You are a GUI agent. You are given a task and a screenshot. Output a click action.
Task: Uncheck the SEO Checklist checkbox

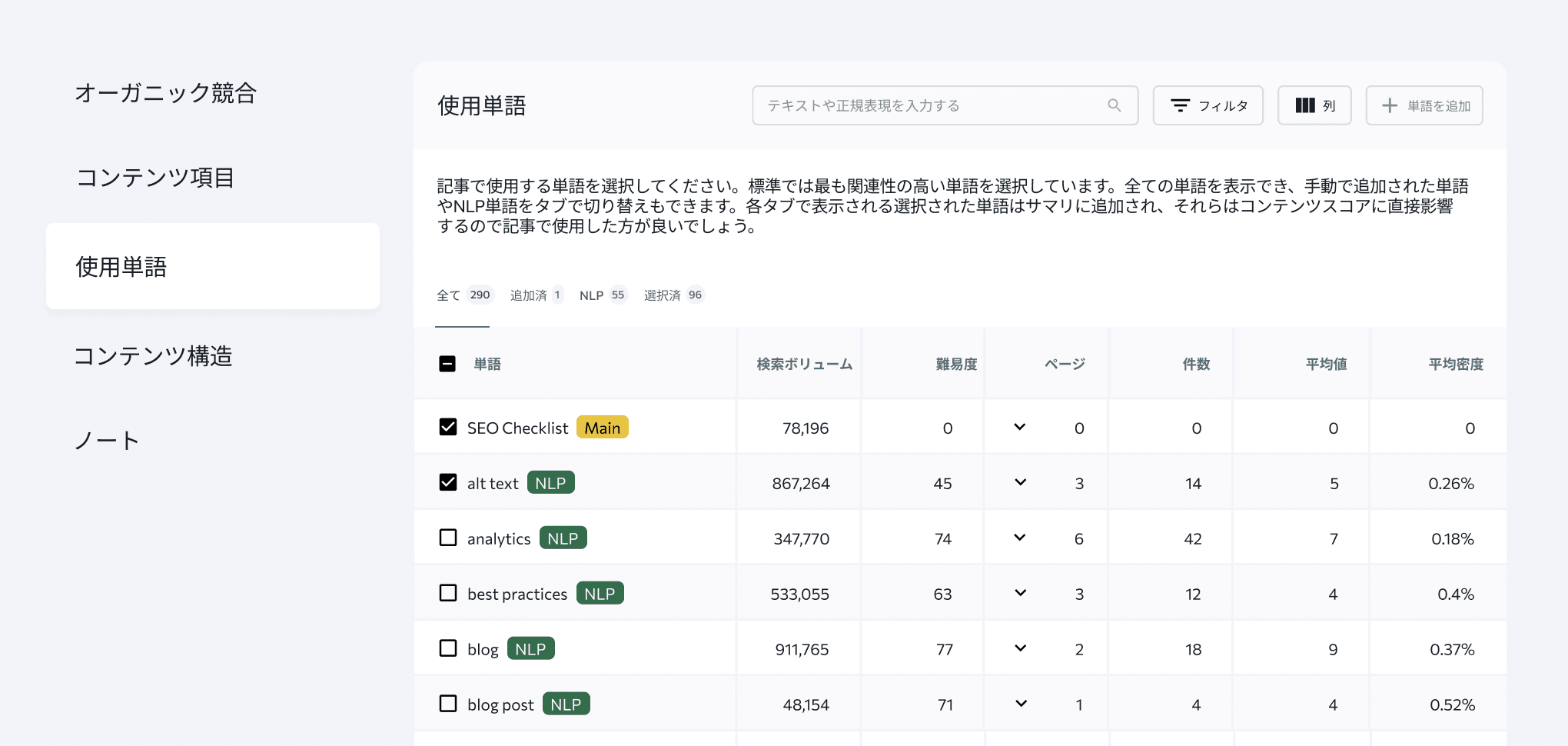coord(447,427)
